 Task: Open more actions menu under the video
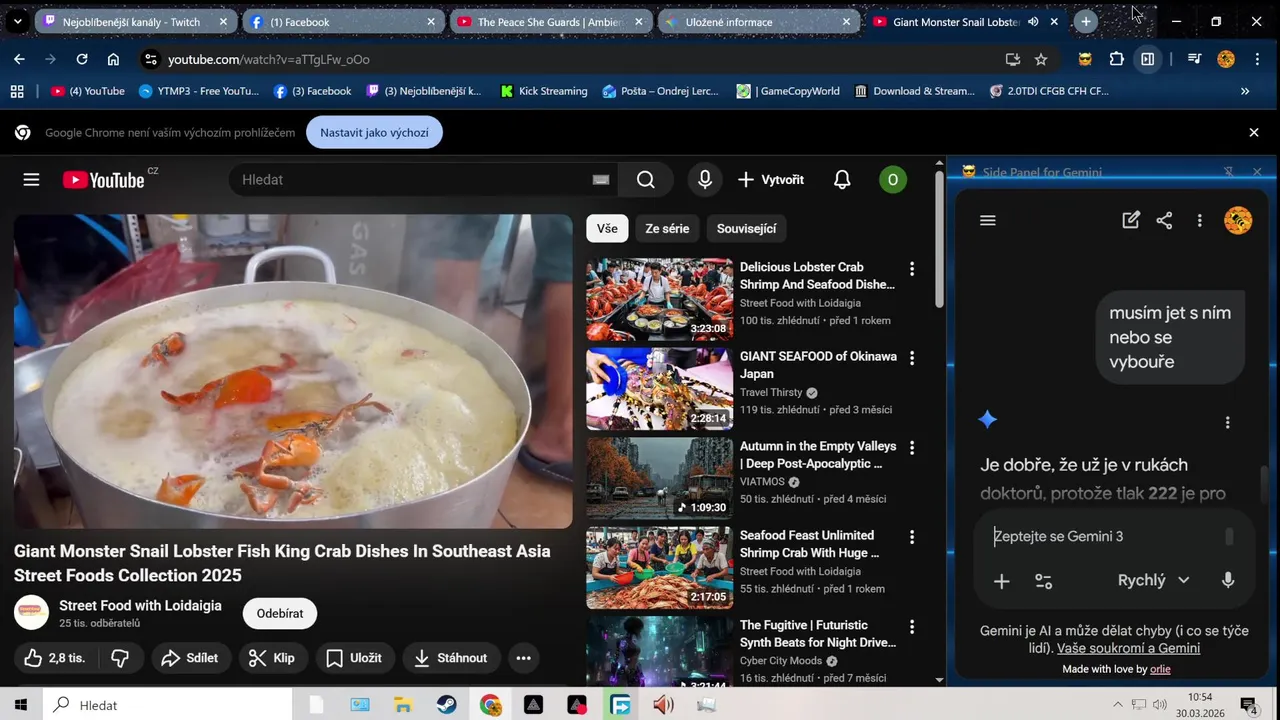[x=523, y=658]
